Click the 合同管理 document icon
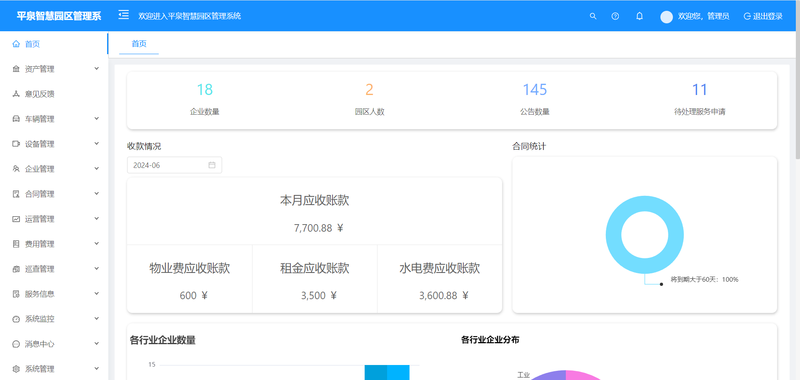The image size is (800, 380). 16,194
